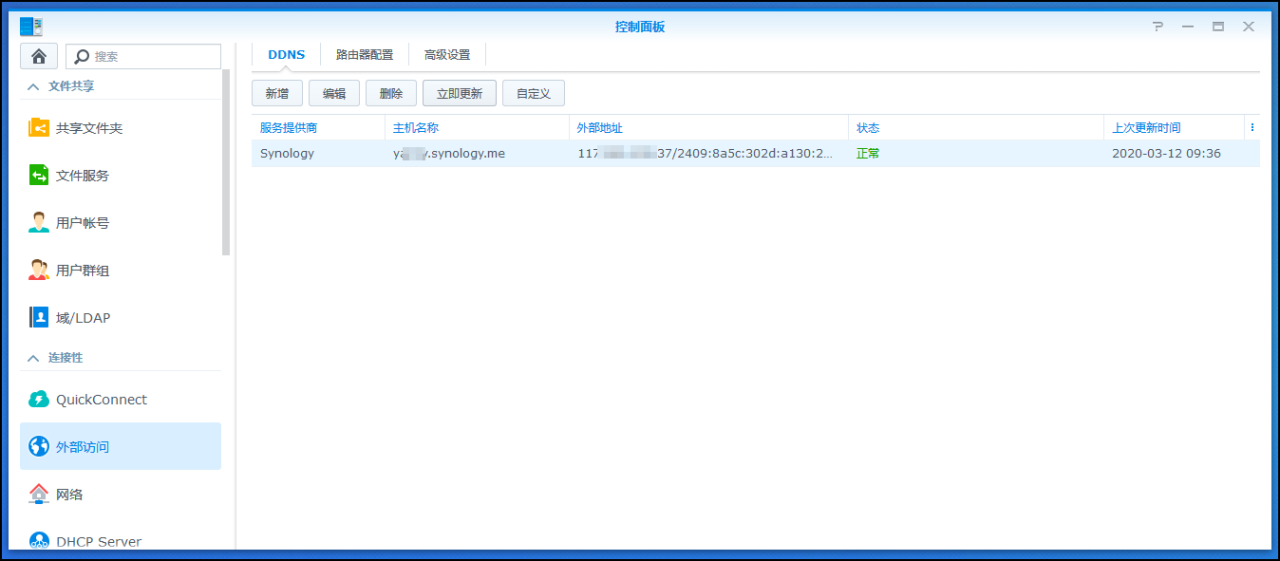Image resolution: width=1280 pixels, height=561 pixels.
Task: Click the 自定义 button
Action: (x=533, y=93)
